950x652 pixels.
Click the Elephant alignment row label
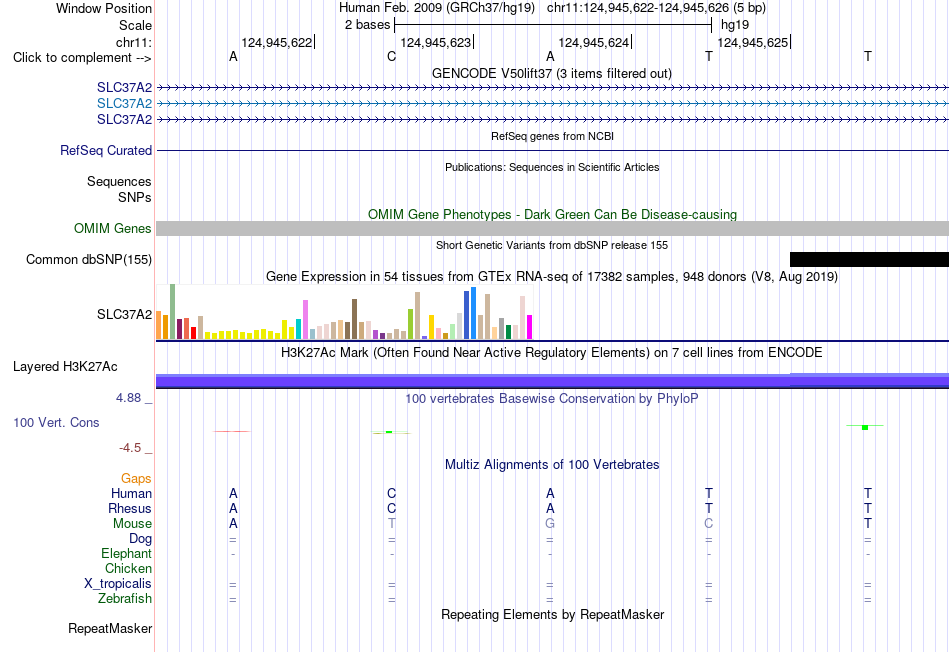[x=126, y=553]
